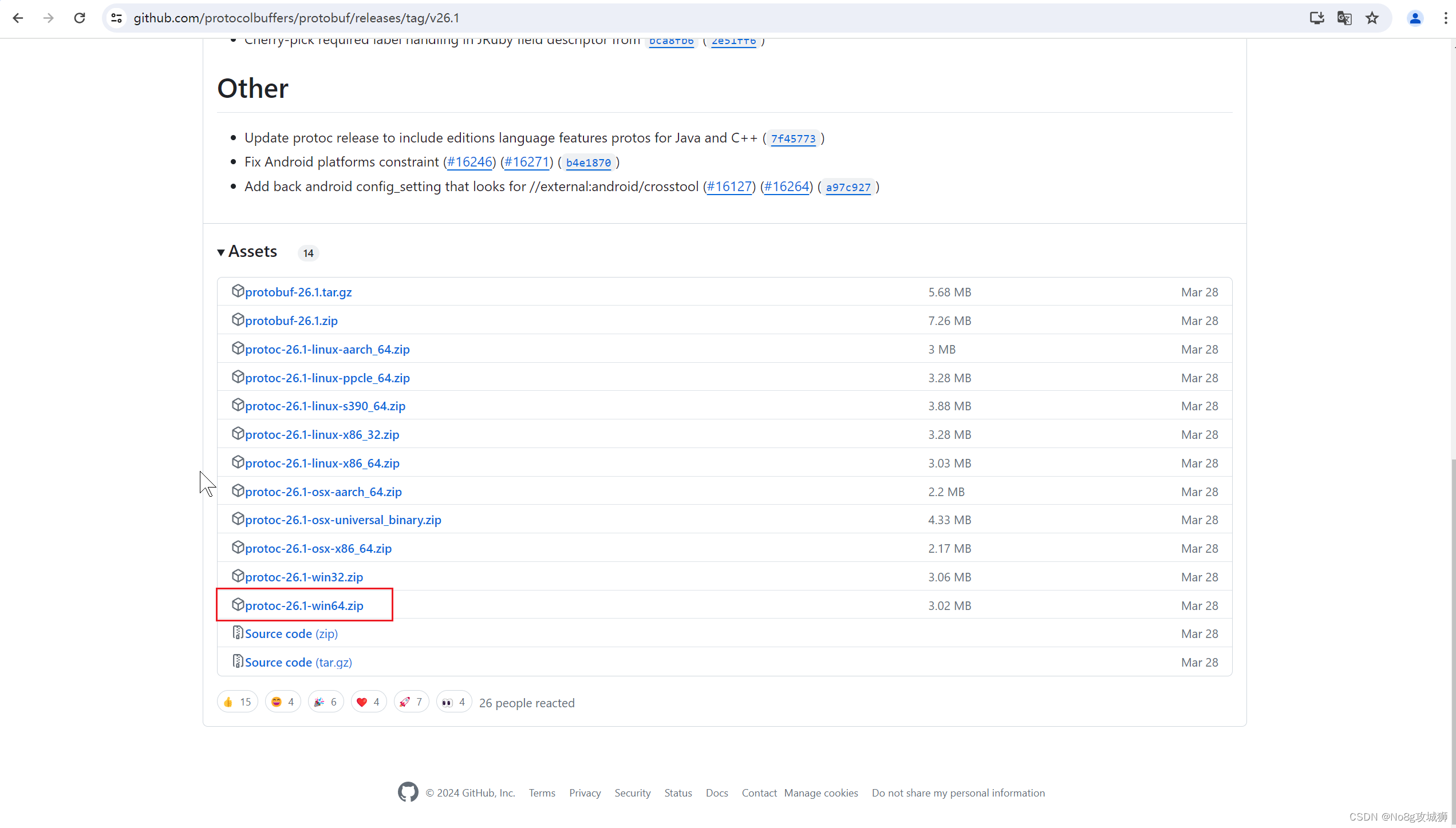The image size is (1456, 828).
Task: Toggle the heart reaction with 4
Action: (369, 702)
